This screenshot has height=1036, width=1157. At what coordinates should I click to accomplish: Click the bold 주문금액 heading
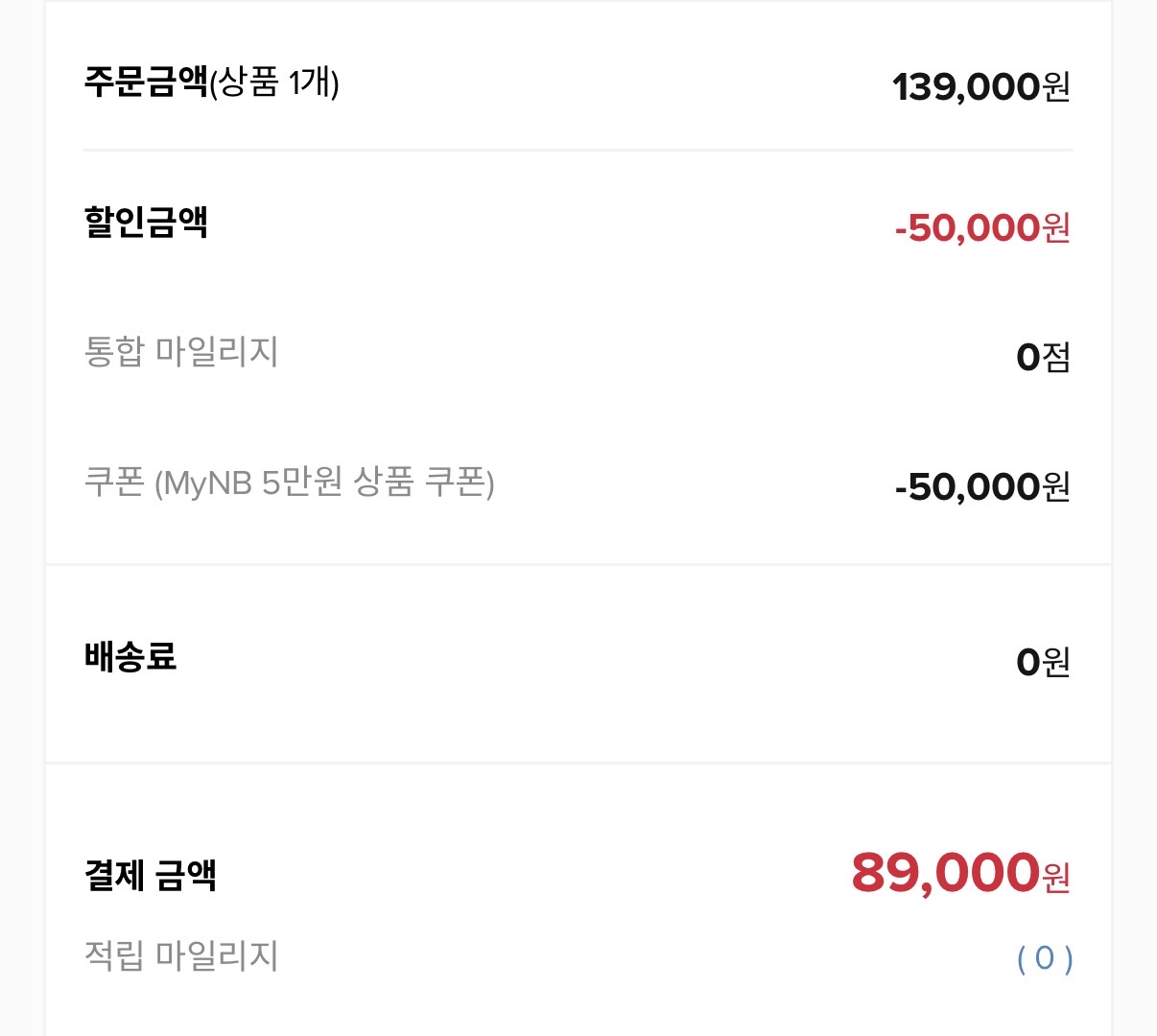146,82
